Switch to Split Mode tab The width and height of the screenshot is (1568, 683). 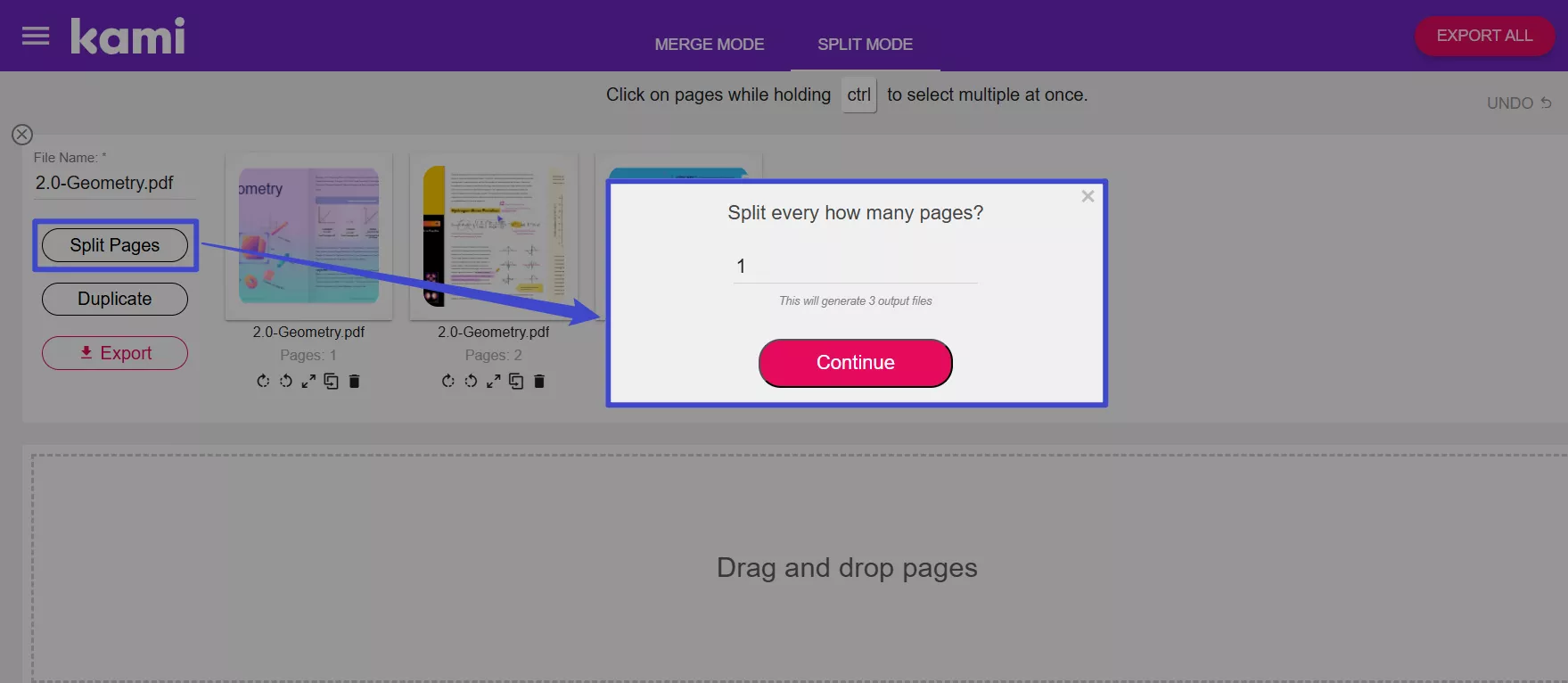point(865,45)
